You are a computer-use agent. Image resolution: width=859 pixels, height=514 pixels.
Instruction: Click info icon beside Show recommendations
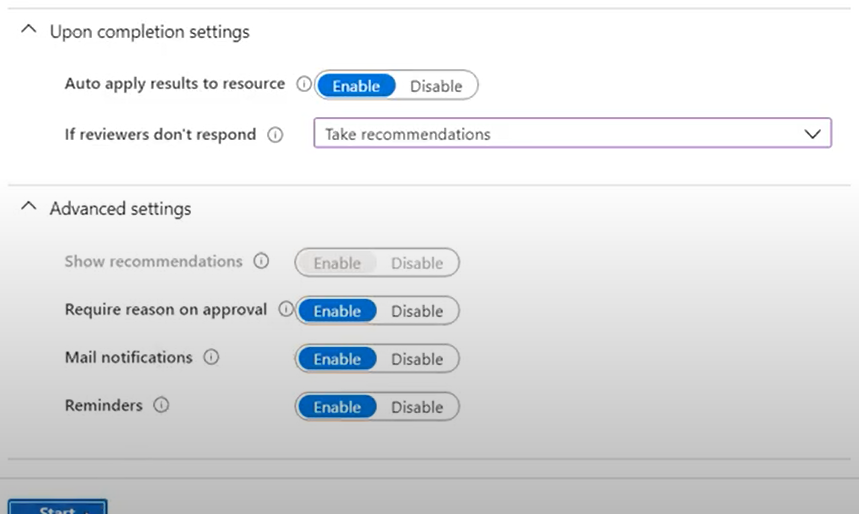(261, 261)
